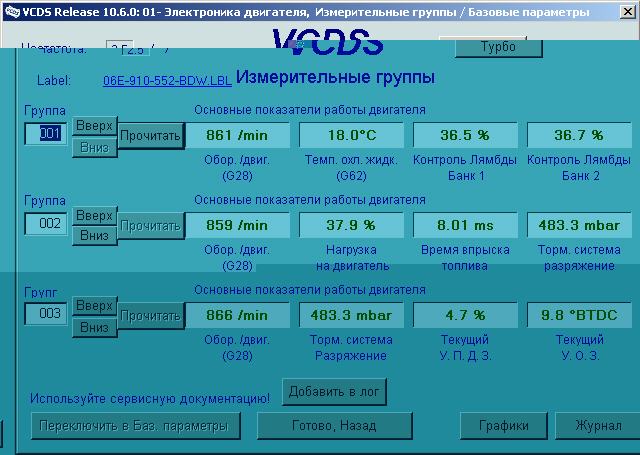The image size is (640, 455).
Task: Select the 4.7 % throttle value
Action: [x=465, y=315]
